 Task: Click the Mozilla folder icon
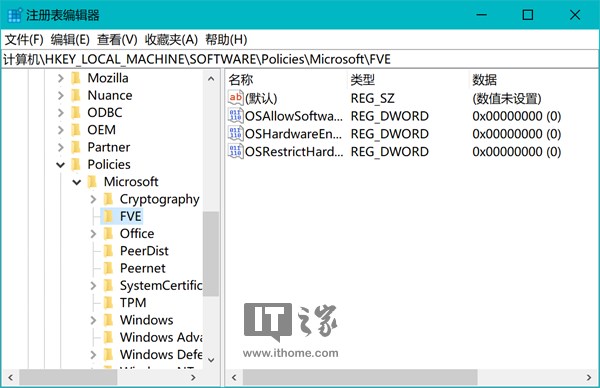(76, 78)
